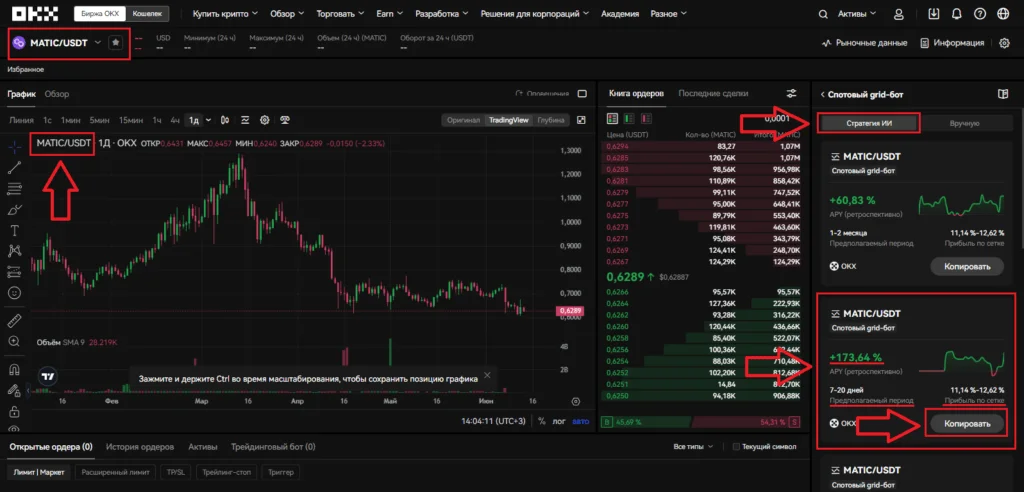Open the Академия menu item
1024x492 pixels.
coord(619,13)
